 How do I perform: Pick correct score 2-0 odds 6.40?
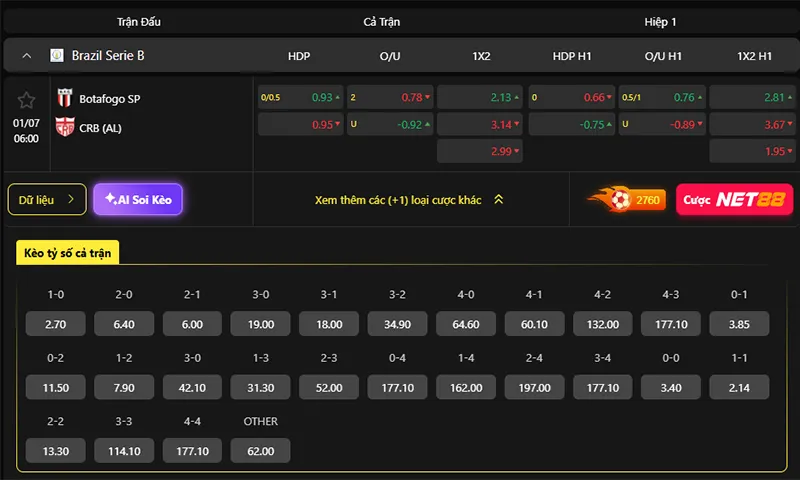pos(124,324)
